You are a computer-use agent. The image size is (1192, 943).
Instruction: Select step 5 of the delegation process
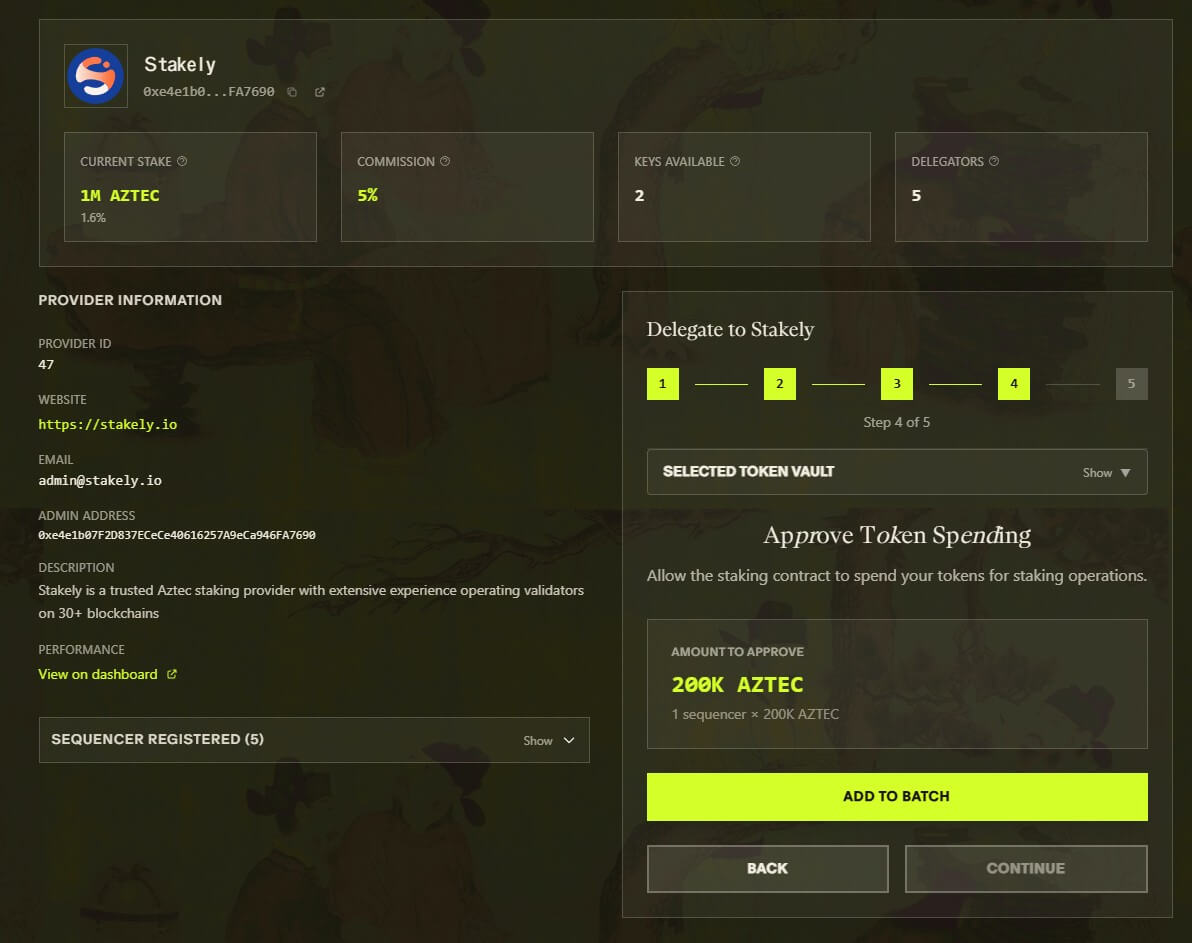click(1131, 383)
